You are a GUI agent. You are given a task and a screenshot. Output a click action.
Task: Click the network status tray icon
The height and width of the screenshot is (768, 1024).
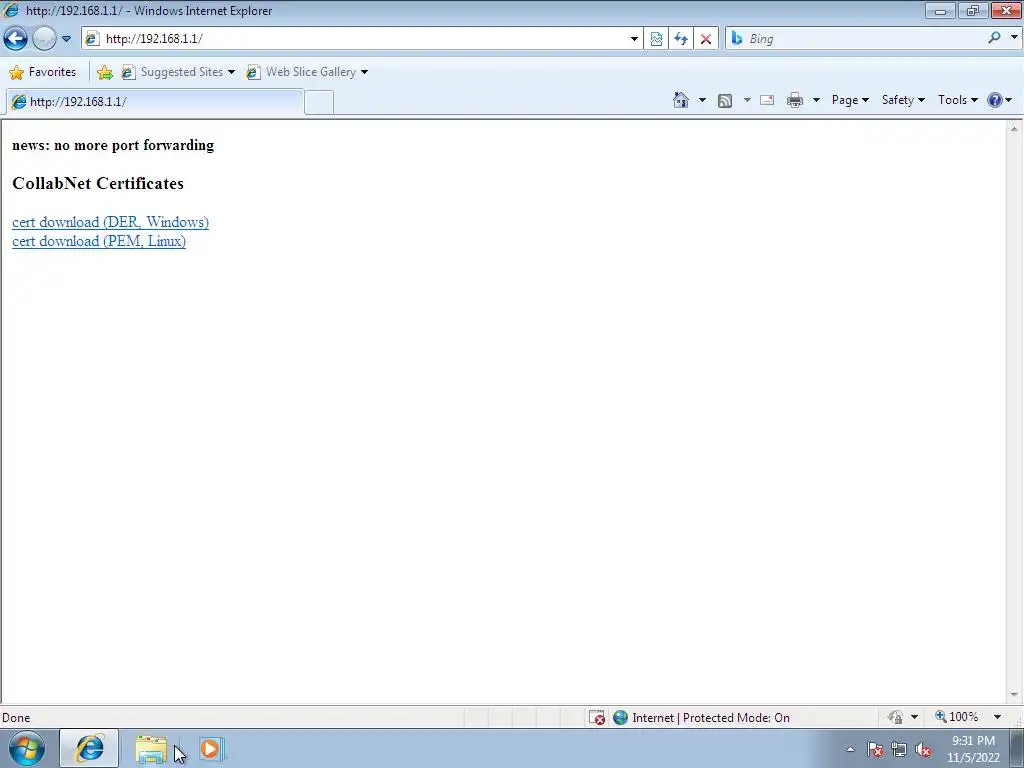(x=899, y=749)
